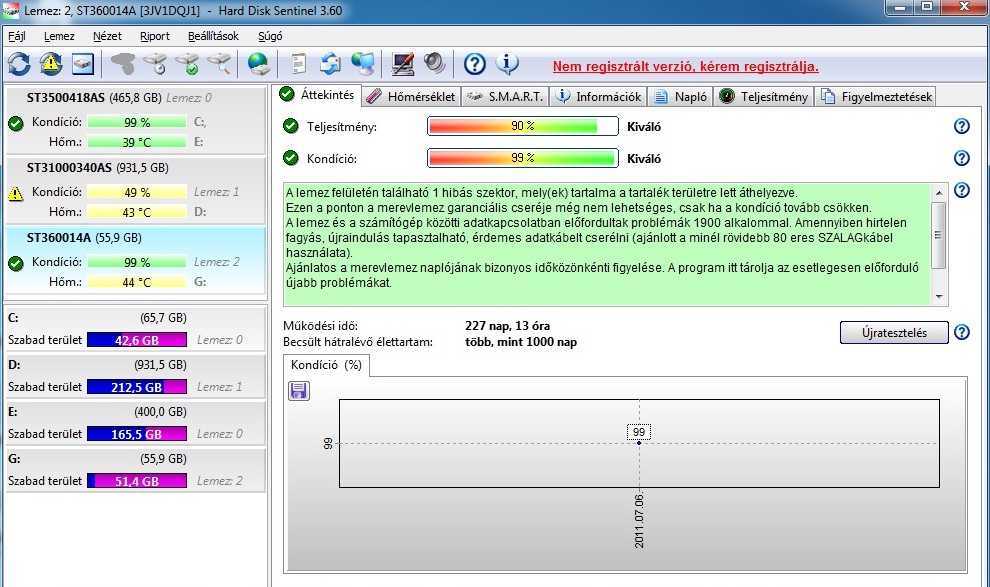Open the Riport menu

155,36
